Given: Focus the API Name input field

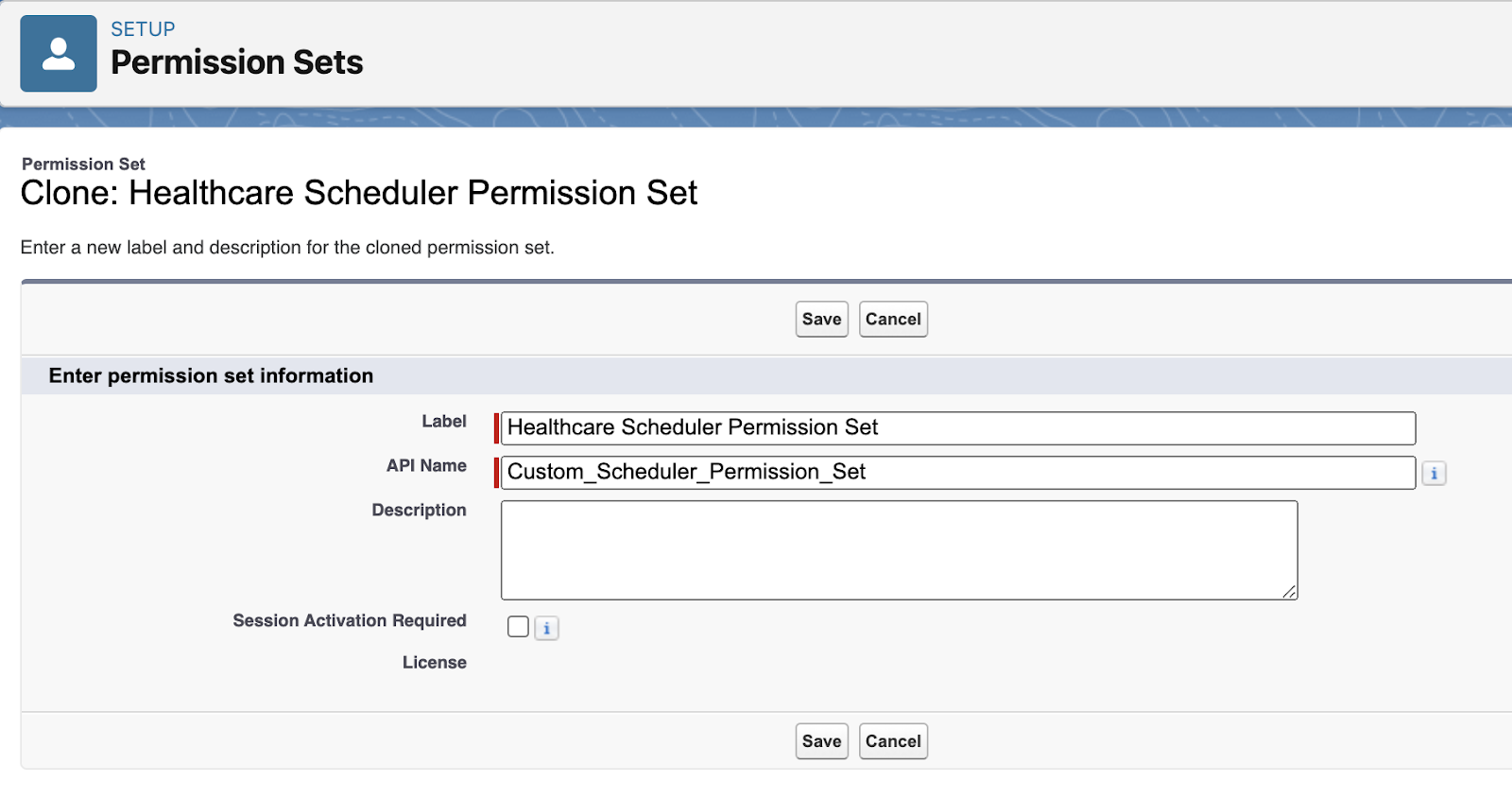Looking at the screenshot, I should click(958, 472).
